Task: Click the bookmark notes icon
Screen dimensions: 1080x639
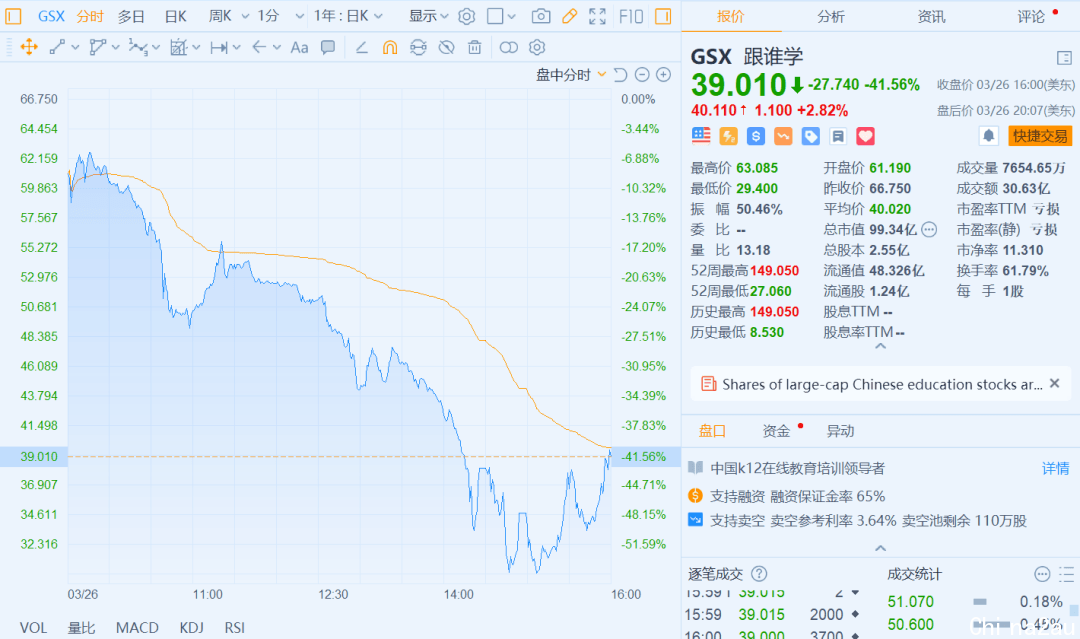Action: tap(838, 136)
